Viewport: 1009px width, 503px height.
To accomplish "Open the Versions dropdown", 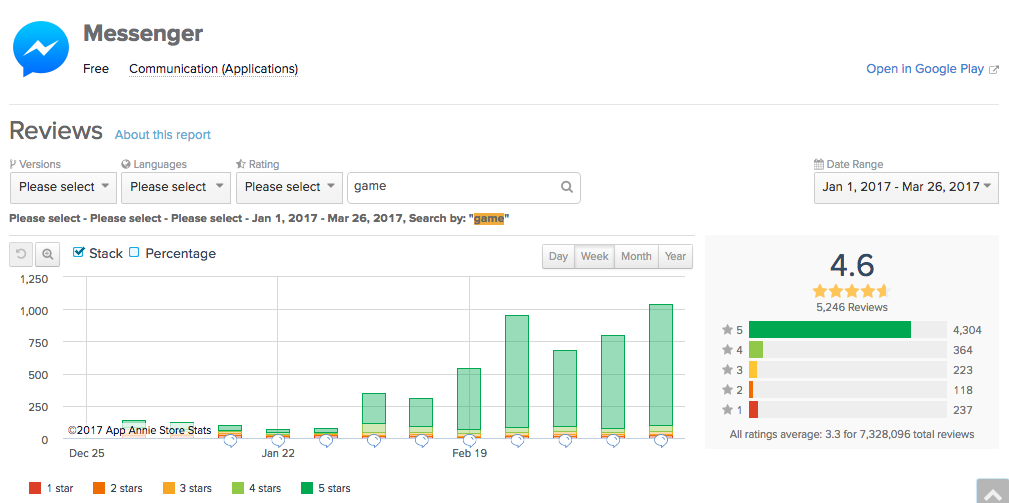I will [64, 187].
